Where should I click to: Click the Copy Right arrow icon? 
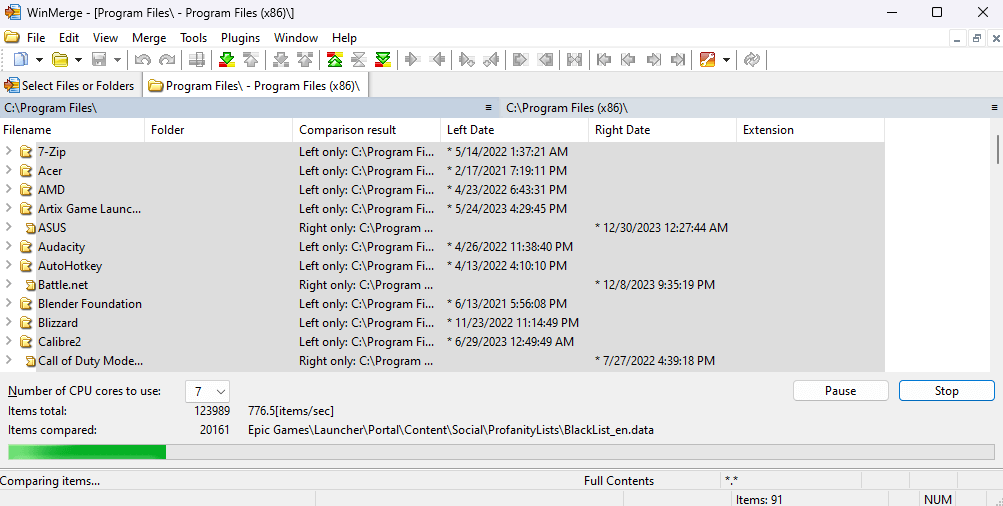click(x=413, y=60)
